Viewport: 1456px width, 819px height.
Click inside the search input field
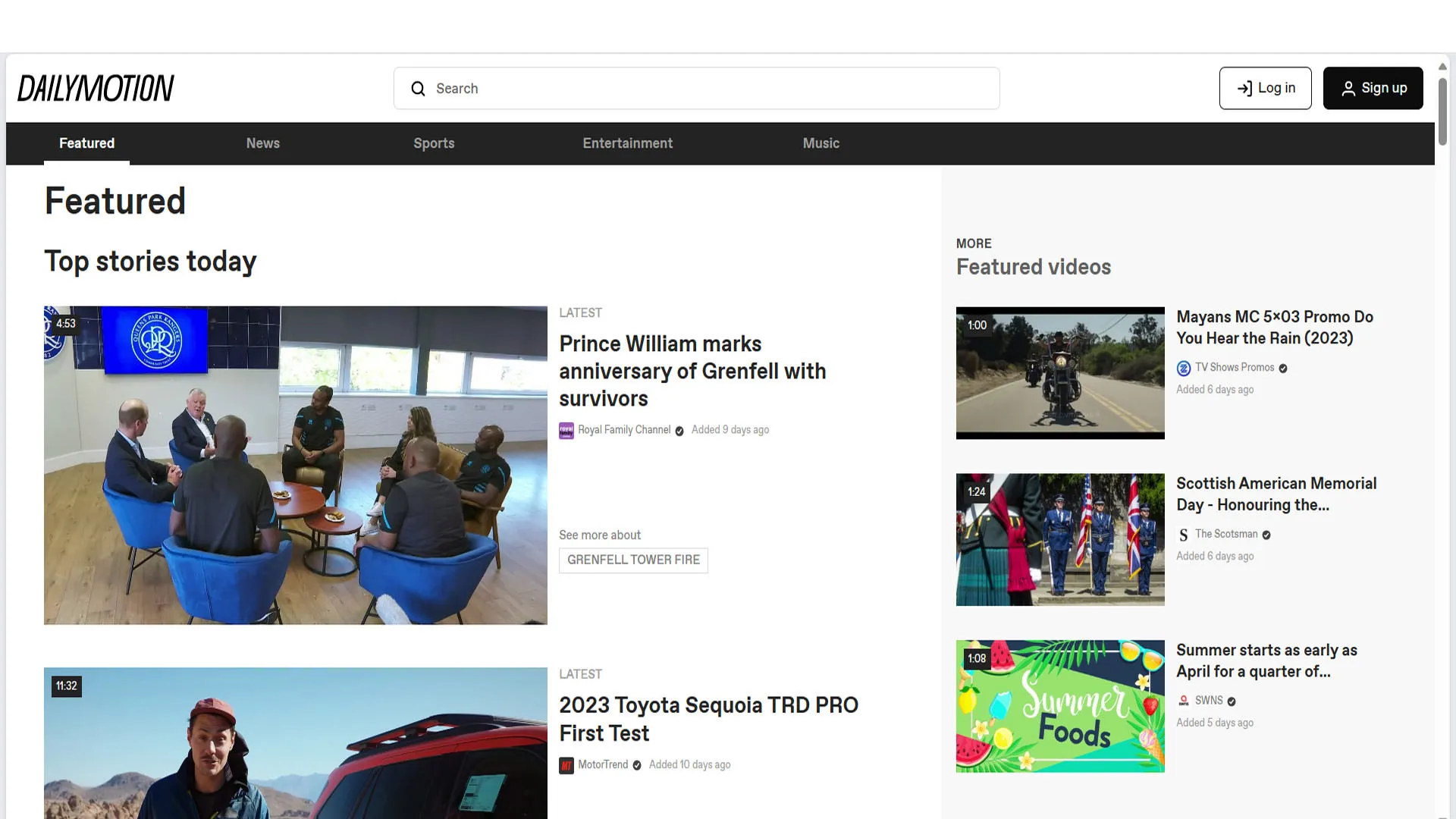tap(696, 88)
